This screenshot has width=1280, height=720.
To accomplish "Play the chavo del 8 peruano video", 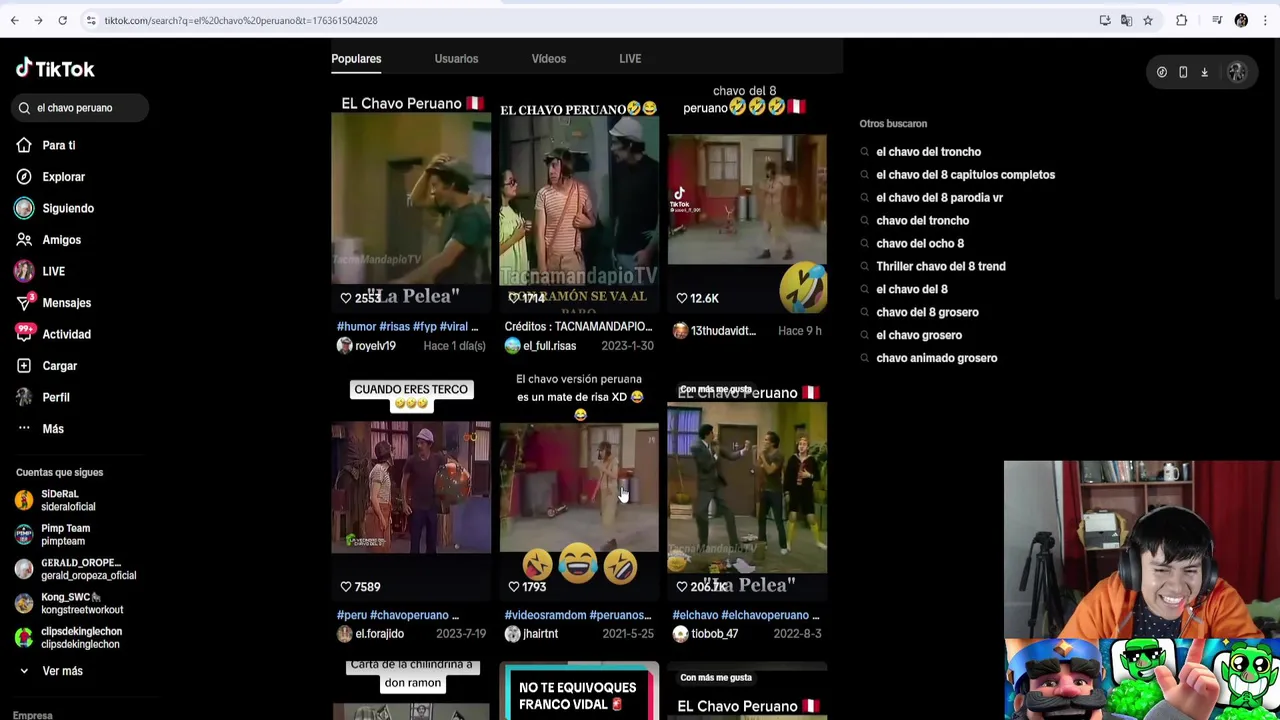I will click(x=747, y=200).
